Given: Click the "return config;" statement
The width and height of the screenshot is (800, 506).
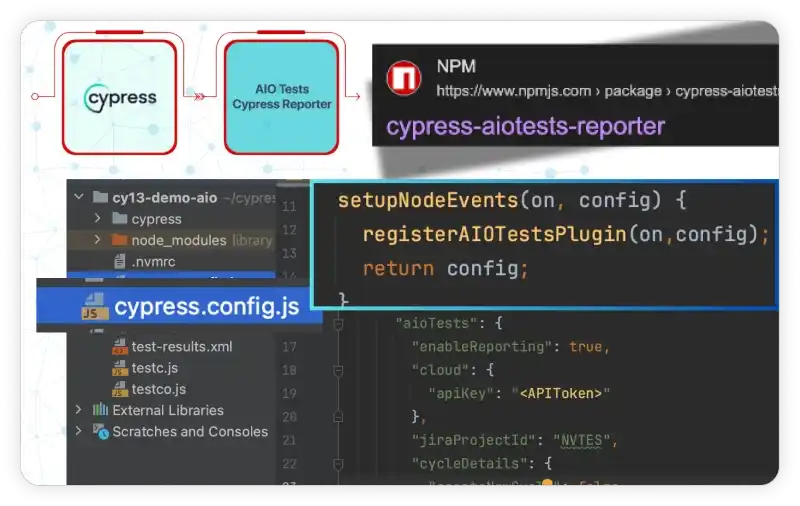Looking at the screenshot, I should (445, 268).
